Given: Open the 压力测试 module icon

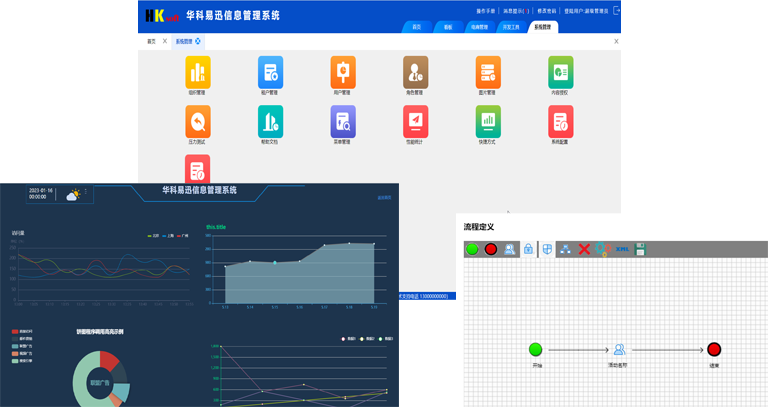Looking at the screenshot, I should pos(198,122).
